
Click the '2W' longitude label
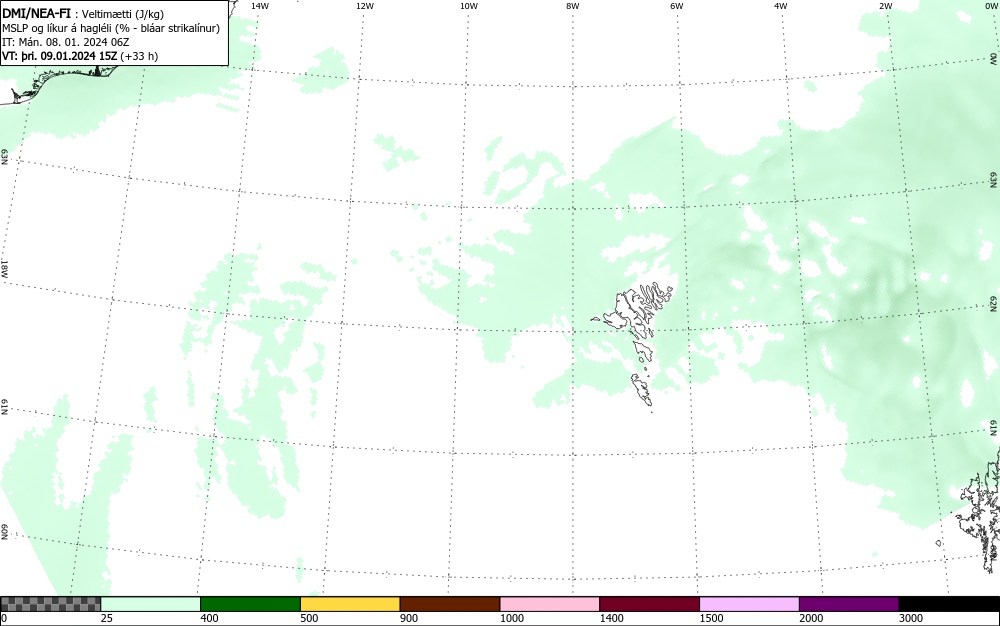click(885, 6)
